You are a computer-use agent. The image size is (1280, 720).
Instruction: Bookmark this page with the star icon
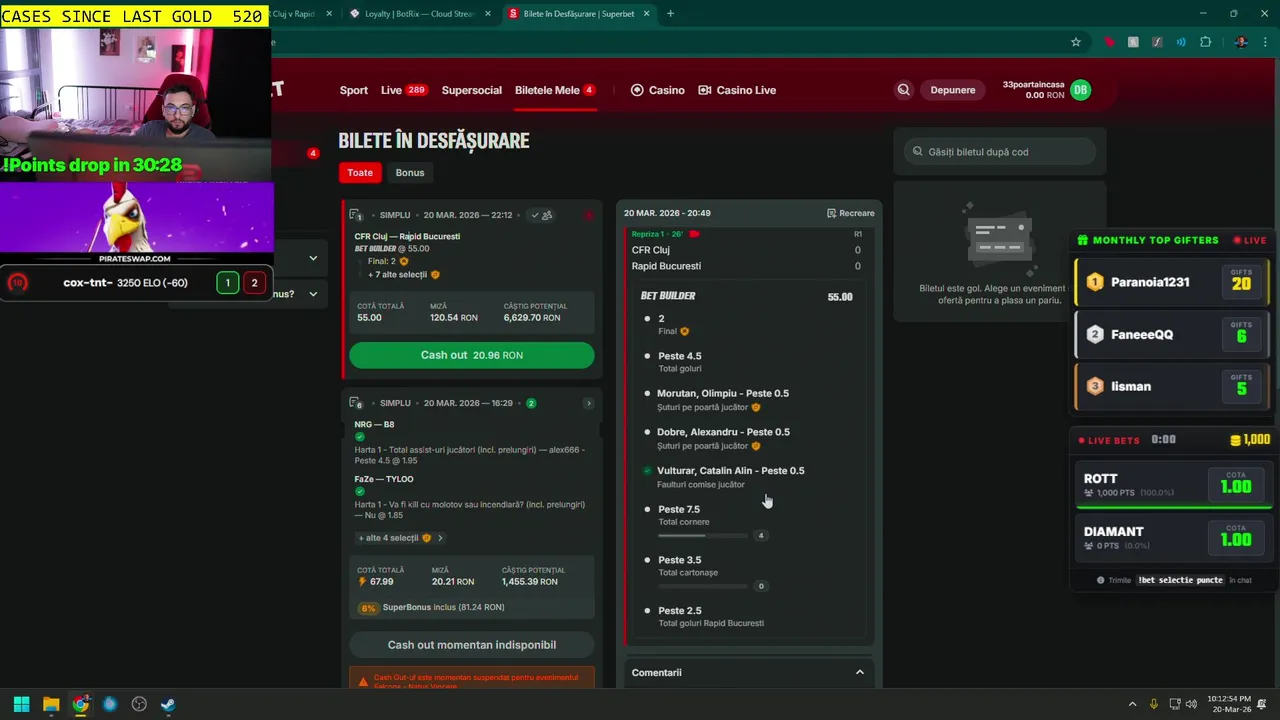point(1076,42)
